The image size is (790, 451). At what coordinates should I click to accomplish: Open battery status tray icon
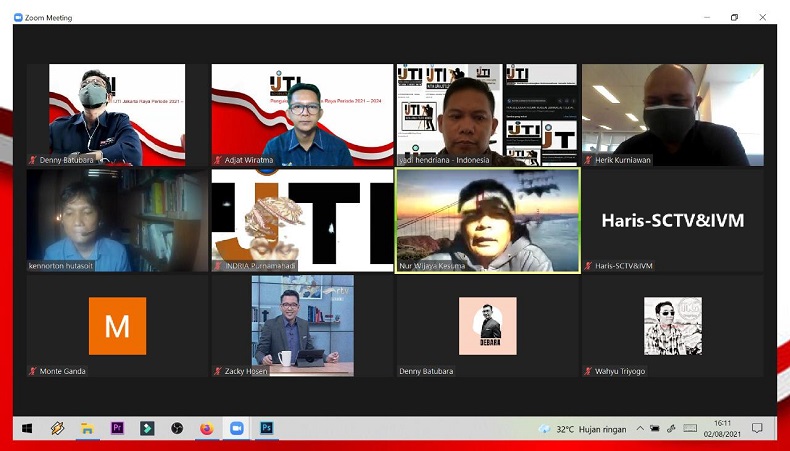point(654,429)
